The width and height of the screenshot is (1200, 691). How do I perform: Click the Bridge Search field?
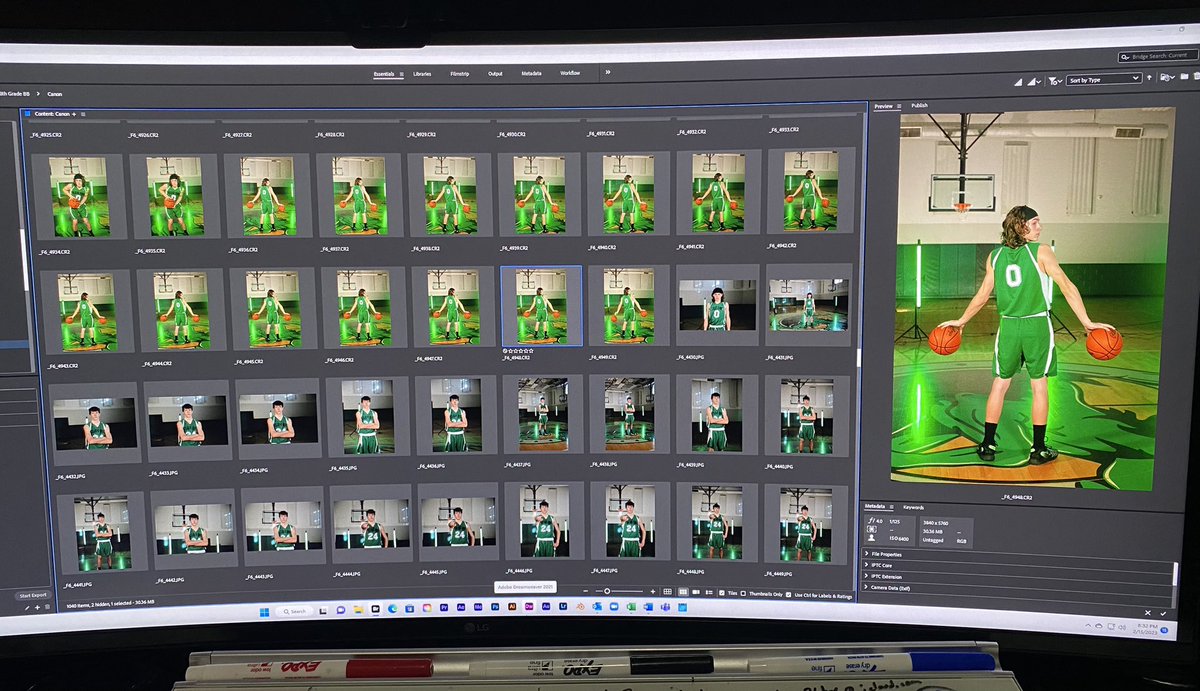1159,57
